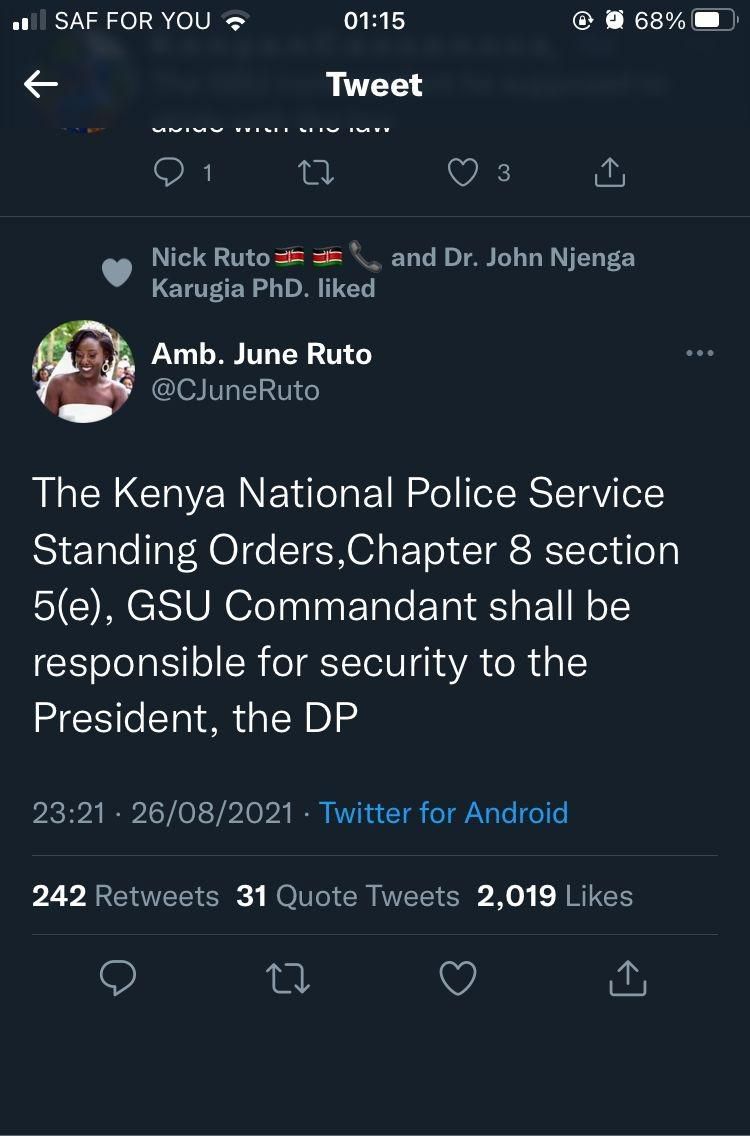
Task: View the 242 Retweets list
Action: coord(125,896)
